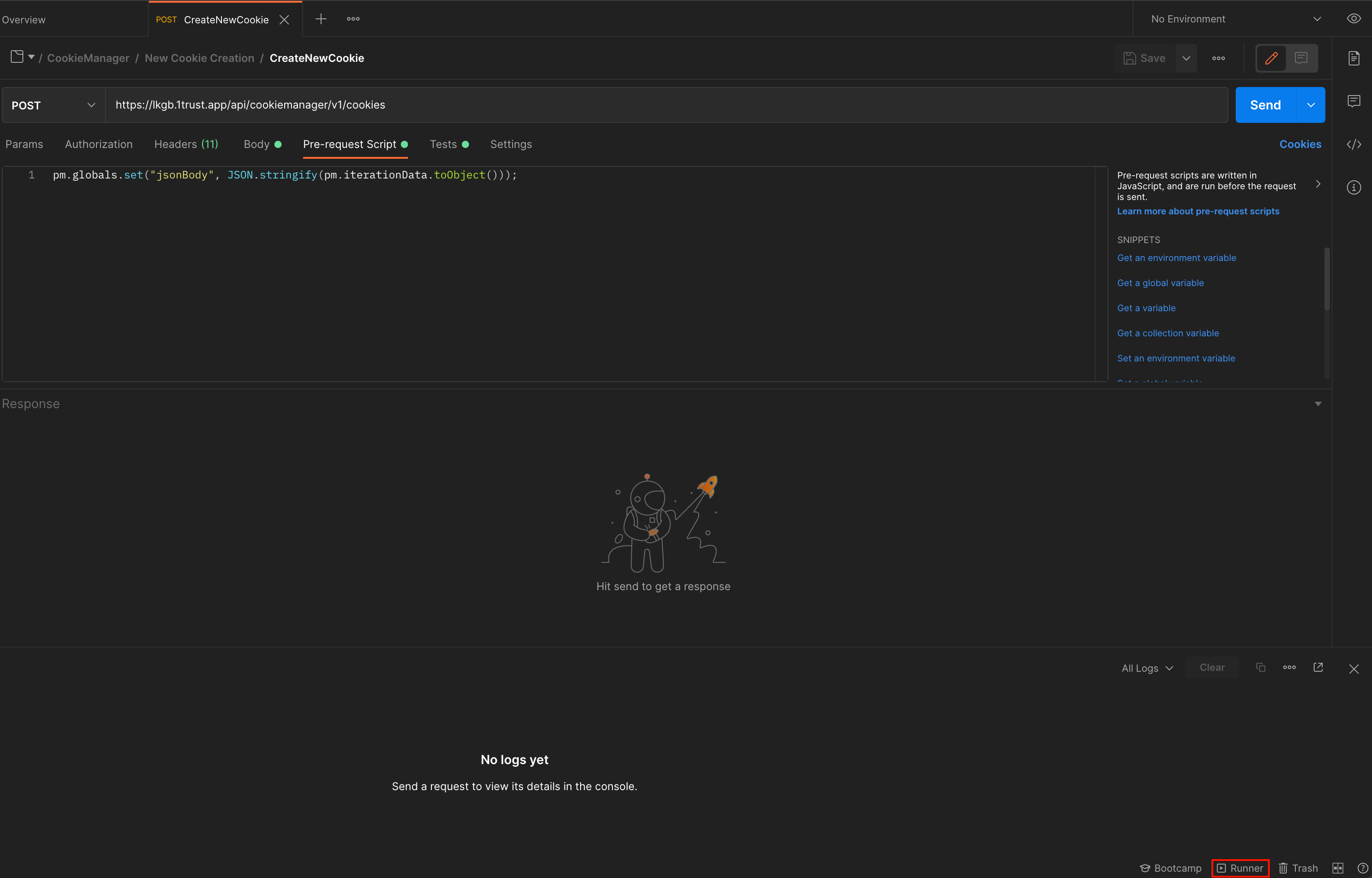This screenshot has height=878, width=1372.
Task: Expand the No Environment selector
Action: coord(1235,19)
